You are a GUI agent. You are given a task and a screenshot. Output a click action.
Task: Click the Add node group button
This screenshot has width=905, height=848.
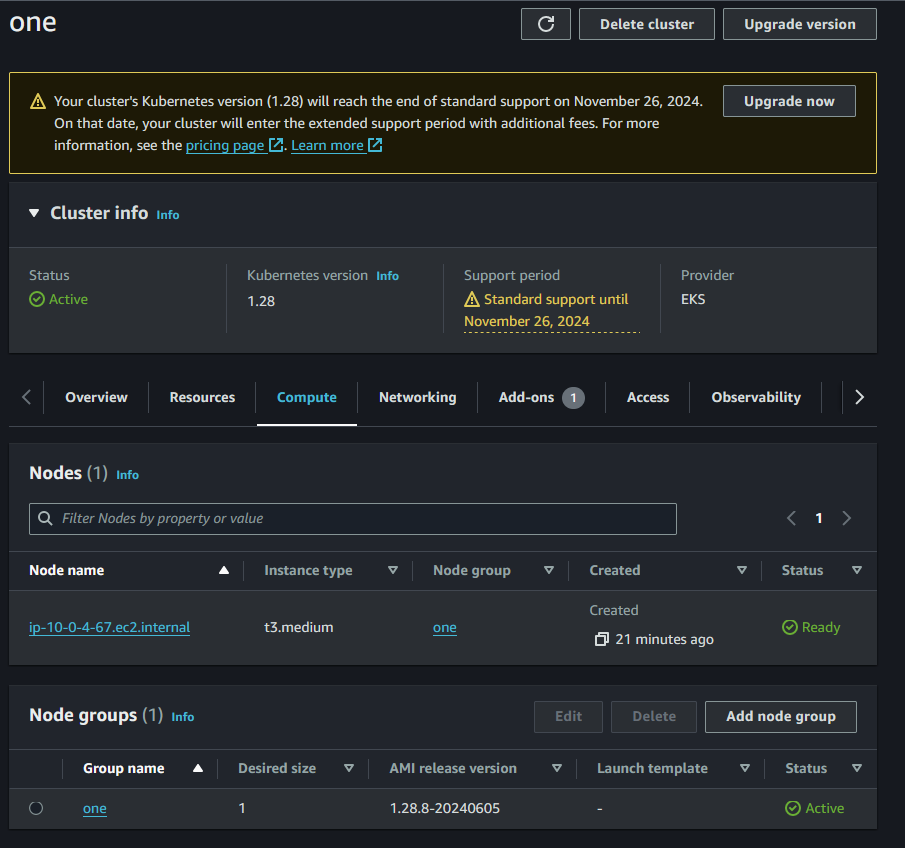(x=780, y=716)
